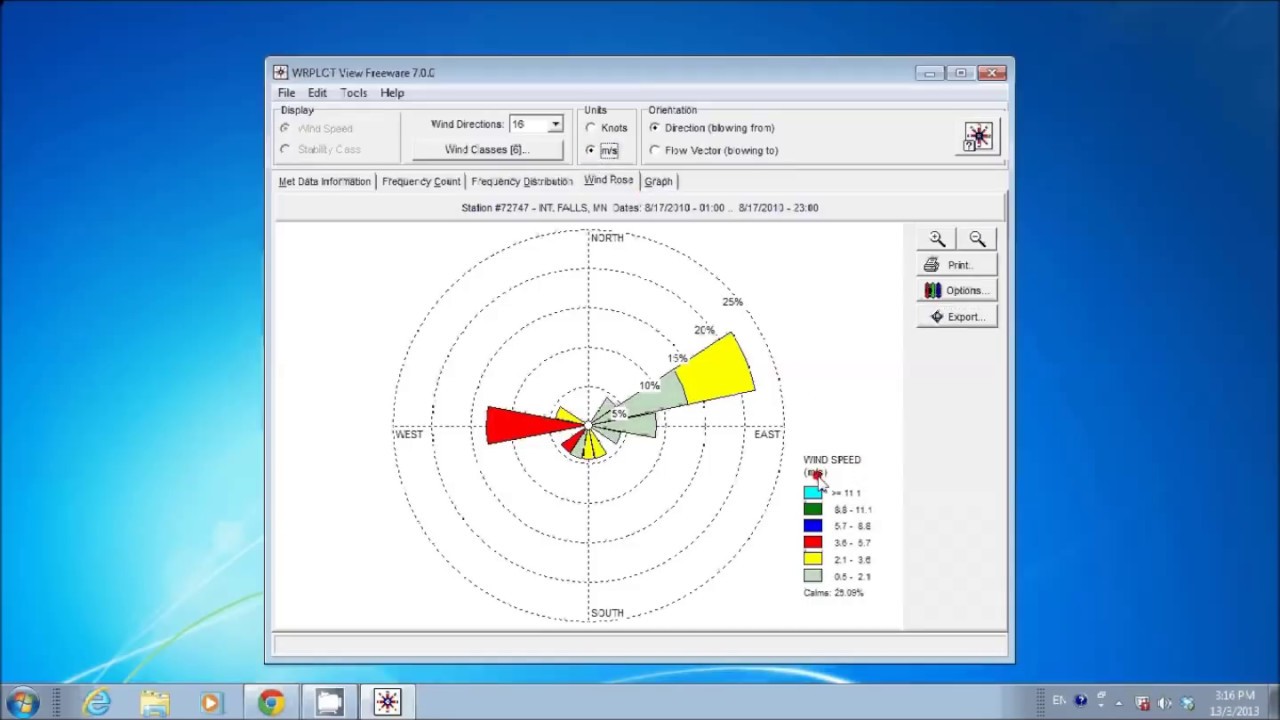Open Internet Explorer from the taskbar
This screenshot has height=720, width=1280.
97,703
